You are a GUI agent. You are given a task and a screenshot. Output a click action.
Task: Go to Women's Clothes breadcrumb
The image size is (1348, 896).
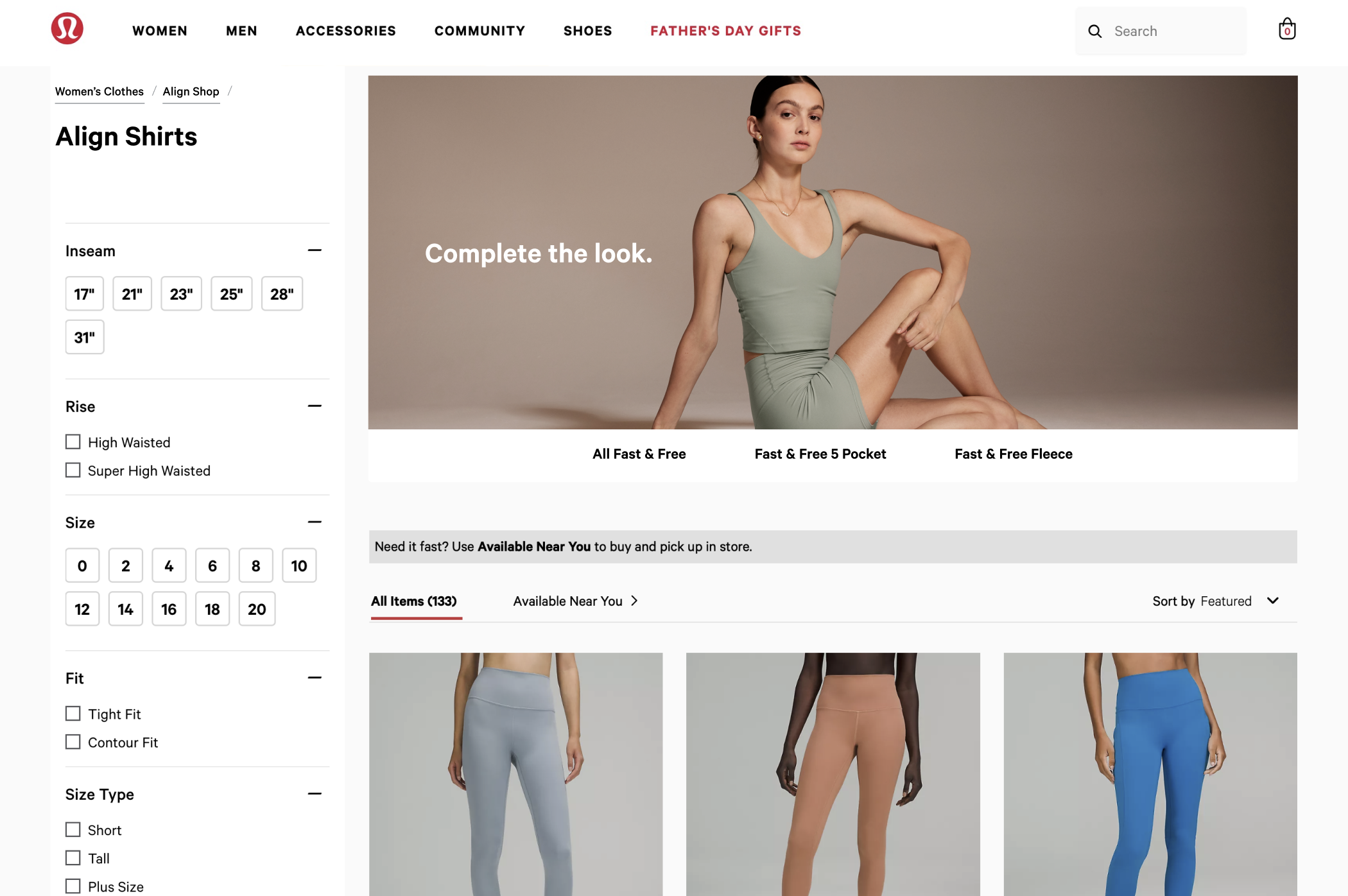tap(99, 92)
